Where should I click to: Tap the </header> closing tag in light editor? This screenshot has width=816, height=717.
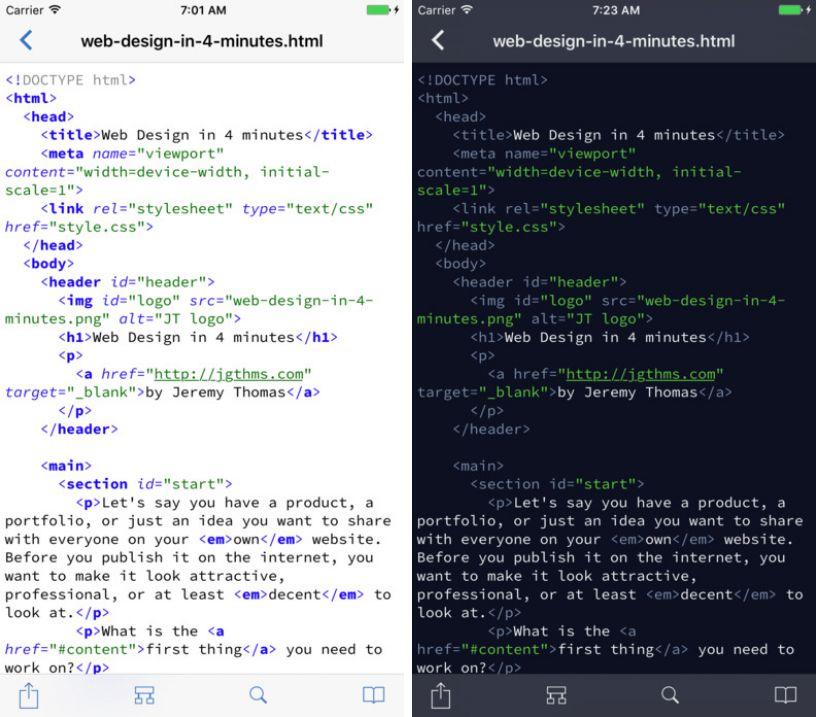(79, 429)
